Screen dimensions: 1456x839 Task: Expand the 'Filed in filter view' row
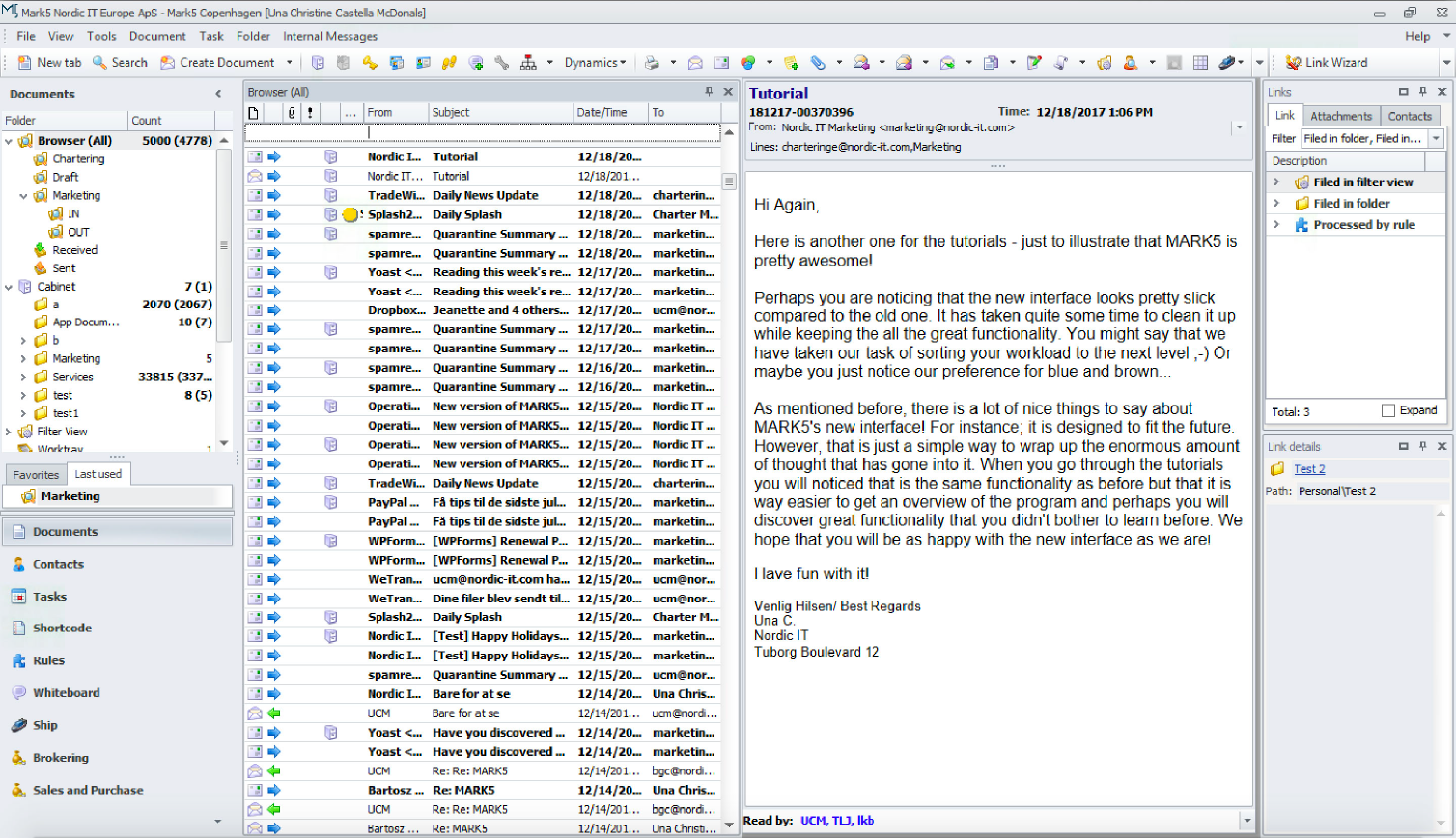(1276, 182)
